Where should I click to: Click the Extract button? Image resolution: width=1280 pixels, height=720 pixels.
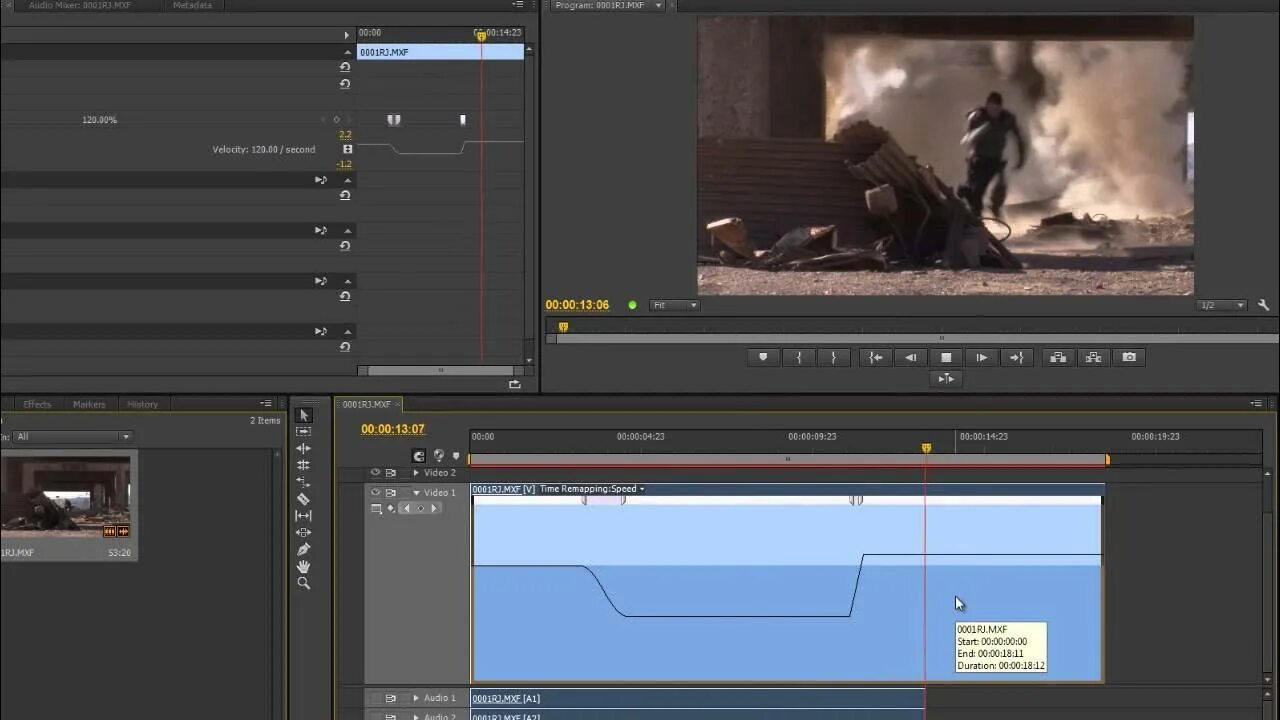click(1093, 357)
